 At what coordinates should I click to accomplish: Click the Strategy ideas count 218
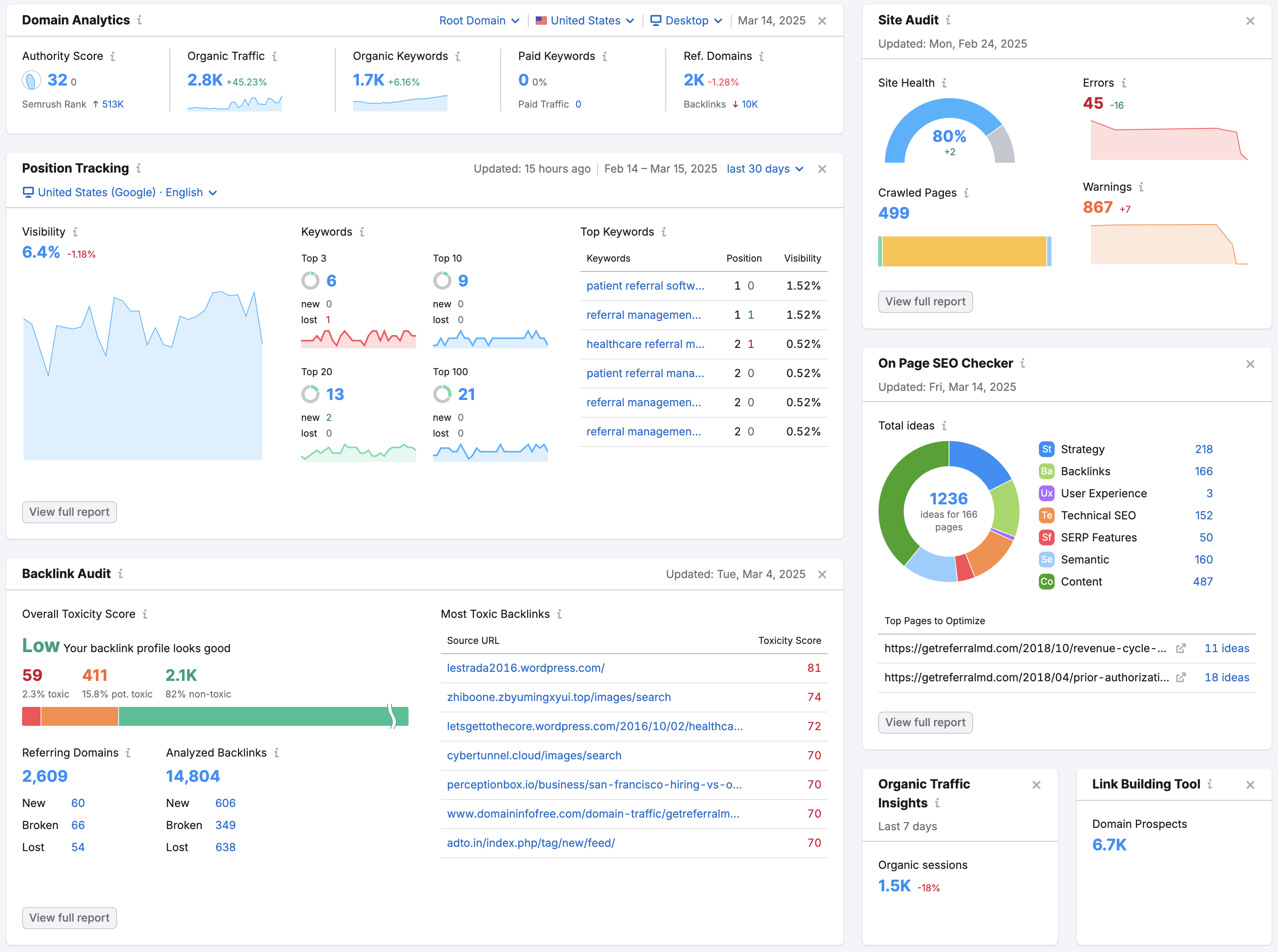point(1204,449)
